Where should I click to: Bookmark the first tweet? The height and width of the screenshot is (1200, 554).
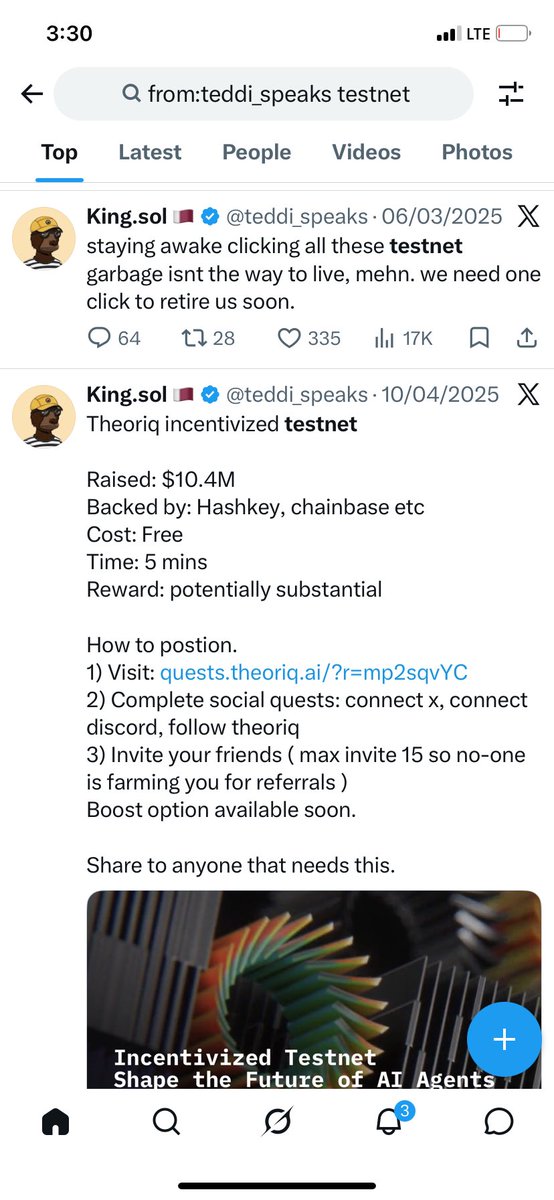point(480,338)
